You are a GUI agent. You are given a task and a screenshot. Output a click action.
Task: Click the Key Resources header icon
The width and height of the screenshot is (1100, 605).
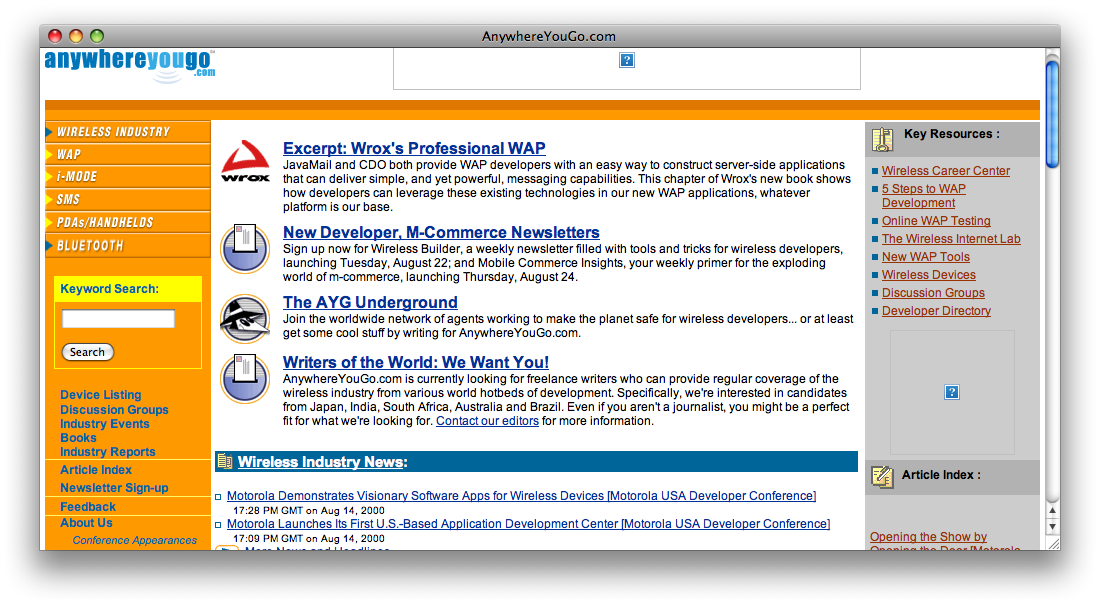(x=883, y=140)
